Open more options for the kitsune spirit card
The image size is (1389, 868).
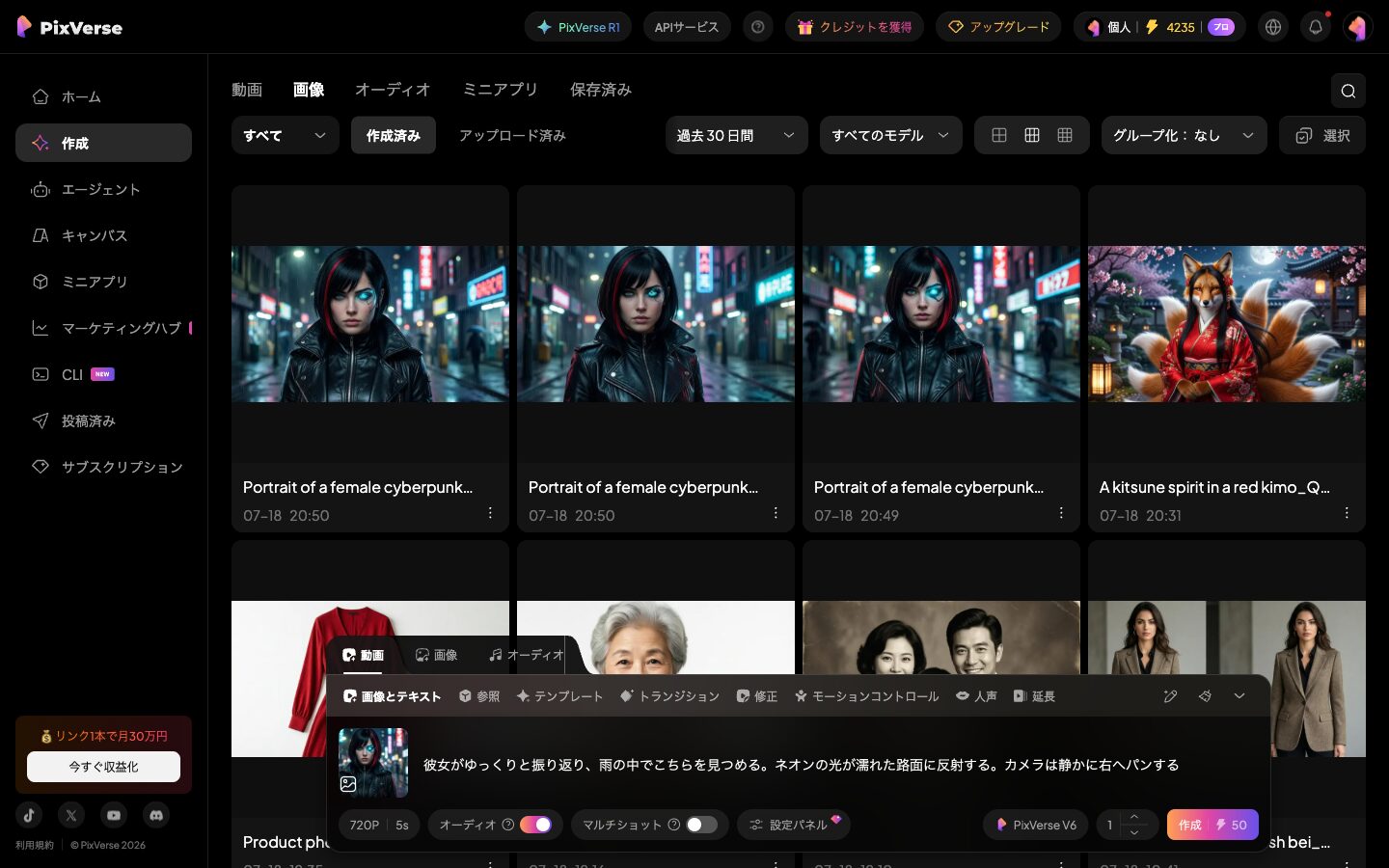[x=1347, y=513]
